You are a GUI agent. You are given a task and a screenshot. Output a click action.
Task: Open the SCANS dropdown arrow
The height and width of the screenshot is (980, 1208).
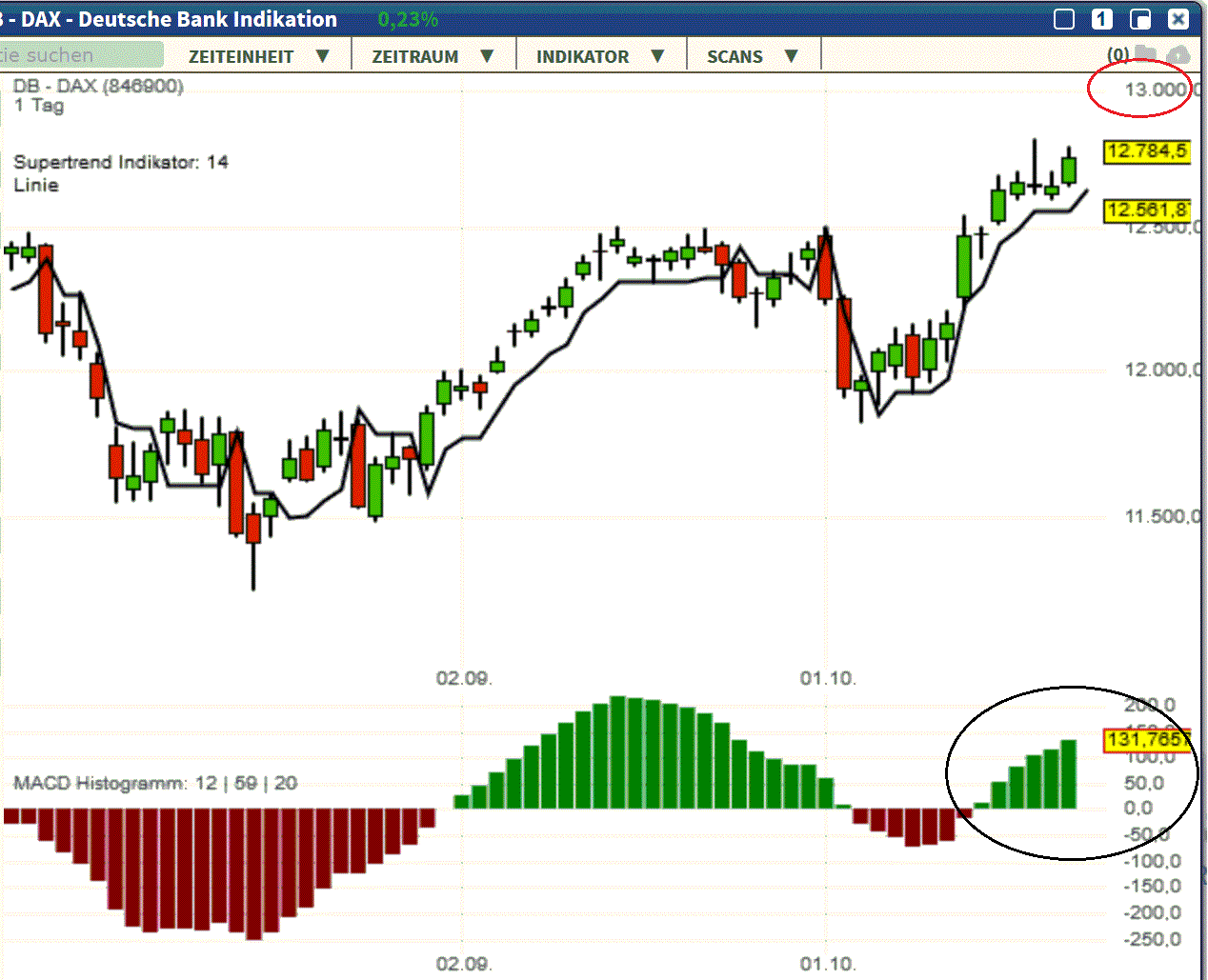point(791,56)
